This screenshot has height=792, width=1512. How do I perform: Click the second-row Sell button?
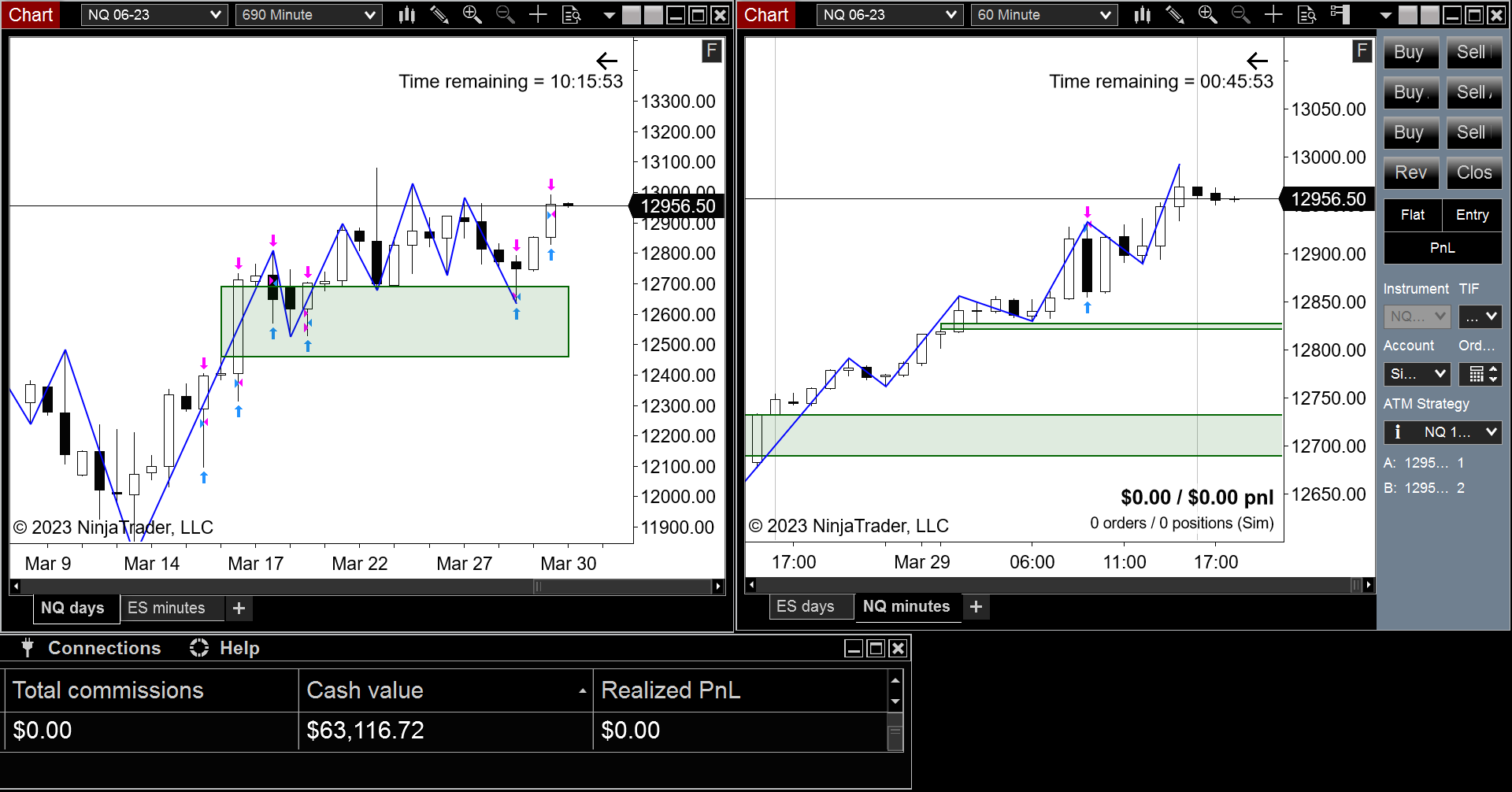[x=1474, y=93]
